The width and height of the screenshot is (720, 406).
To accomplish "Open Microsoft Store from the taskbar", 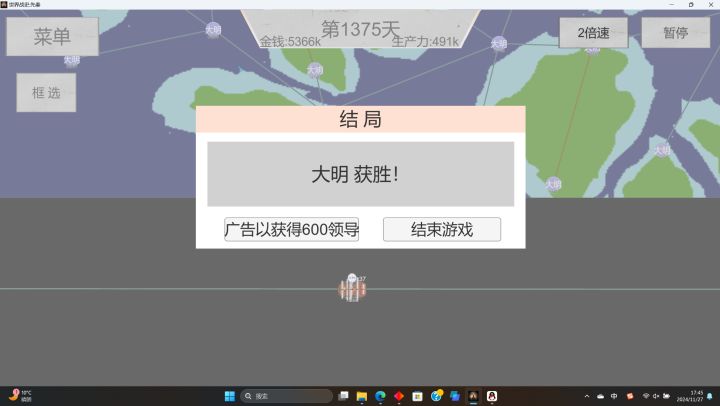I will pos(417,396).
